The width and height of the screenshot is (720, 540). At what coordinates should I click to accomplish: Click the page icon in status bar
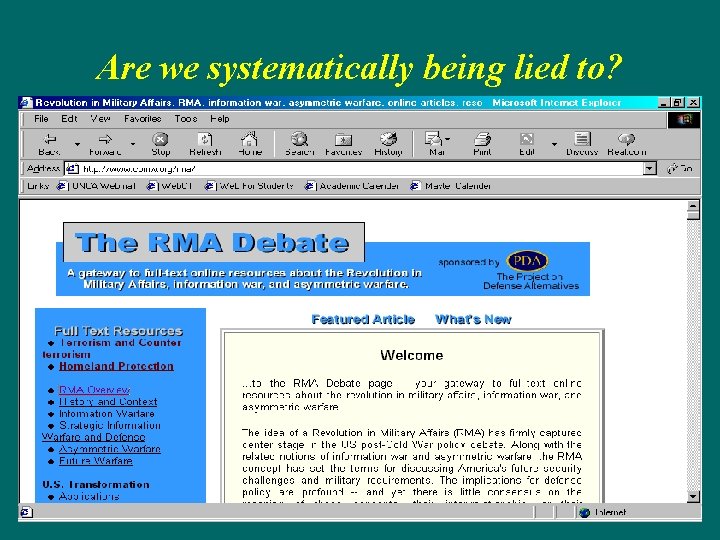pos(26,512)
